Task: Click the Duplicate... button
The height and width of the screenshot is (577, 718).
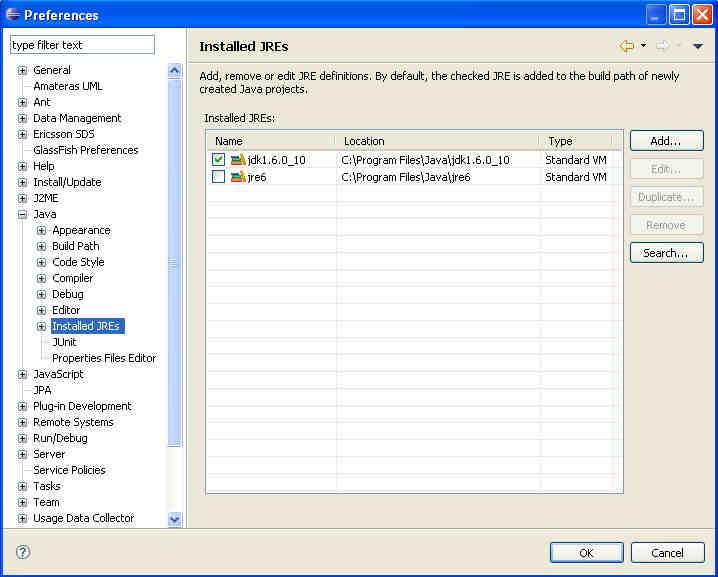Action: click(x=667, y=197)
